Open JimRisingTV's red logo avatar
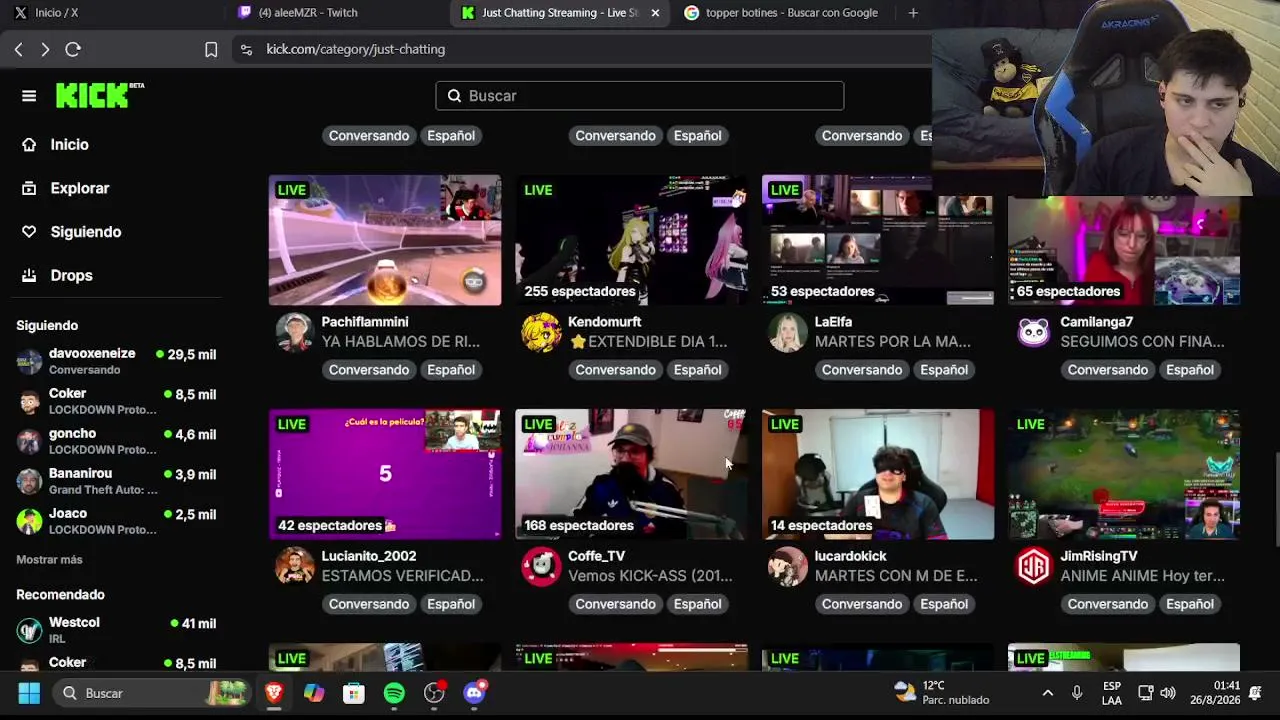 coord(1034,567)
